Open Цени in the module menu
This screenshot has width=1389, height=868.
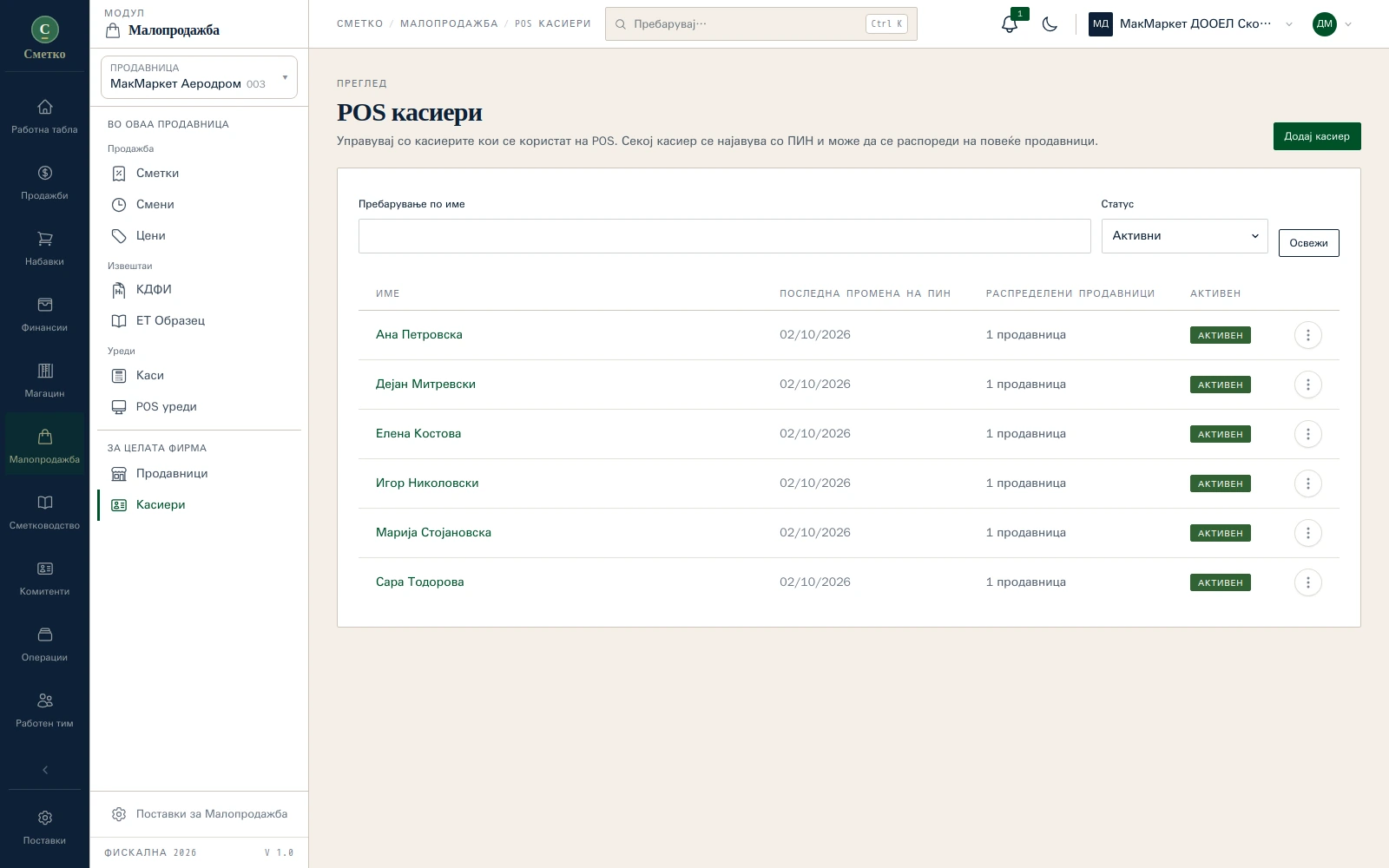pos(199,236)
